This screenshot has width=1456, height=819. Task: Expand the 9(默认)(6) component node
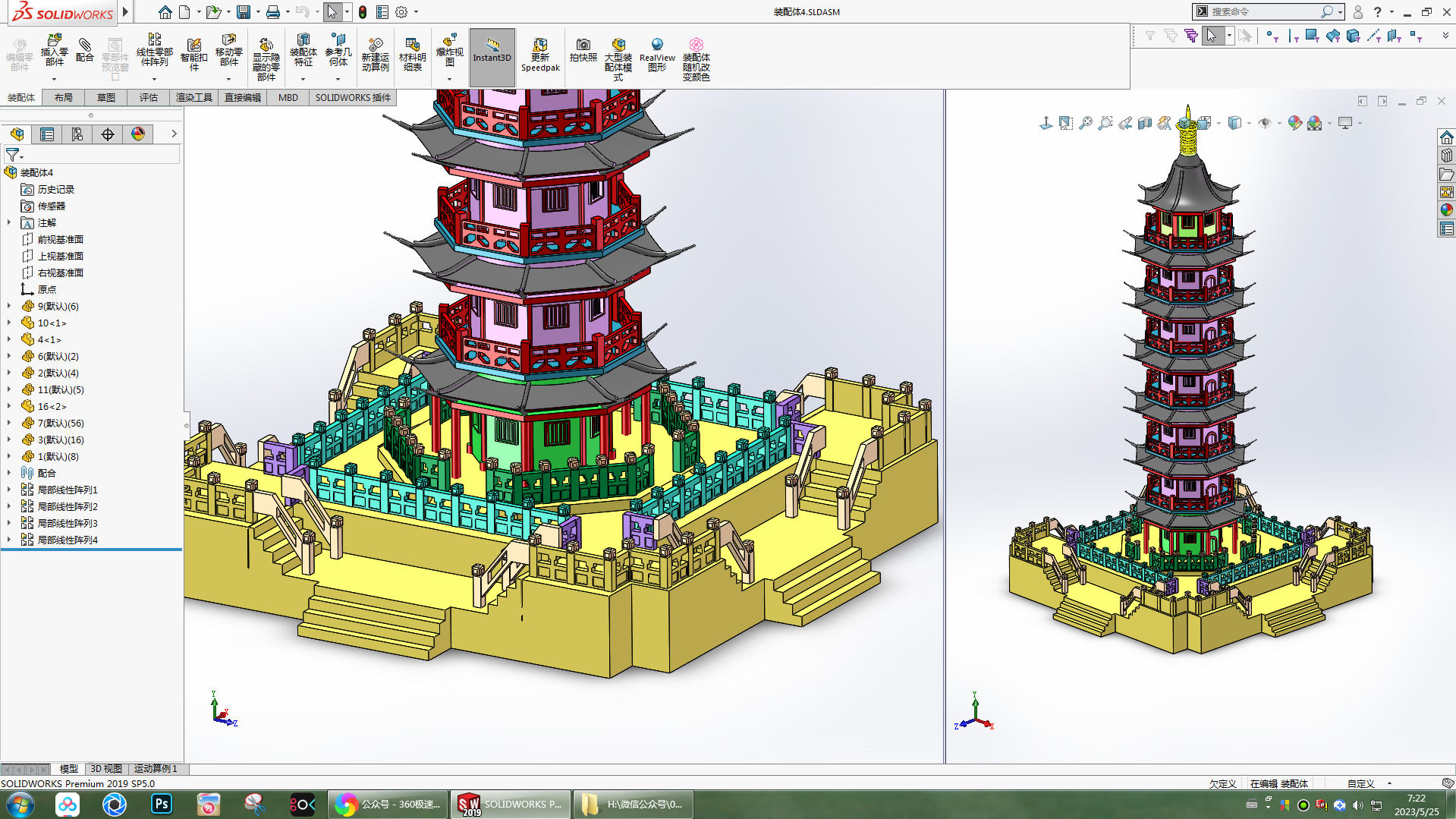coord(9,306)
